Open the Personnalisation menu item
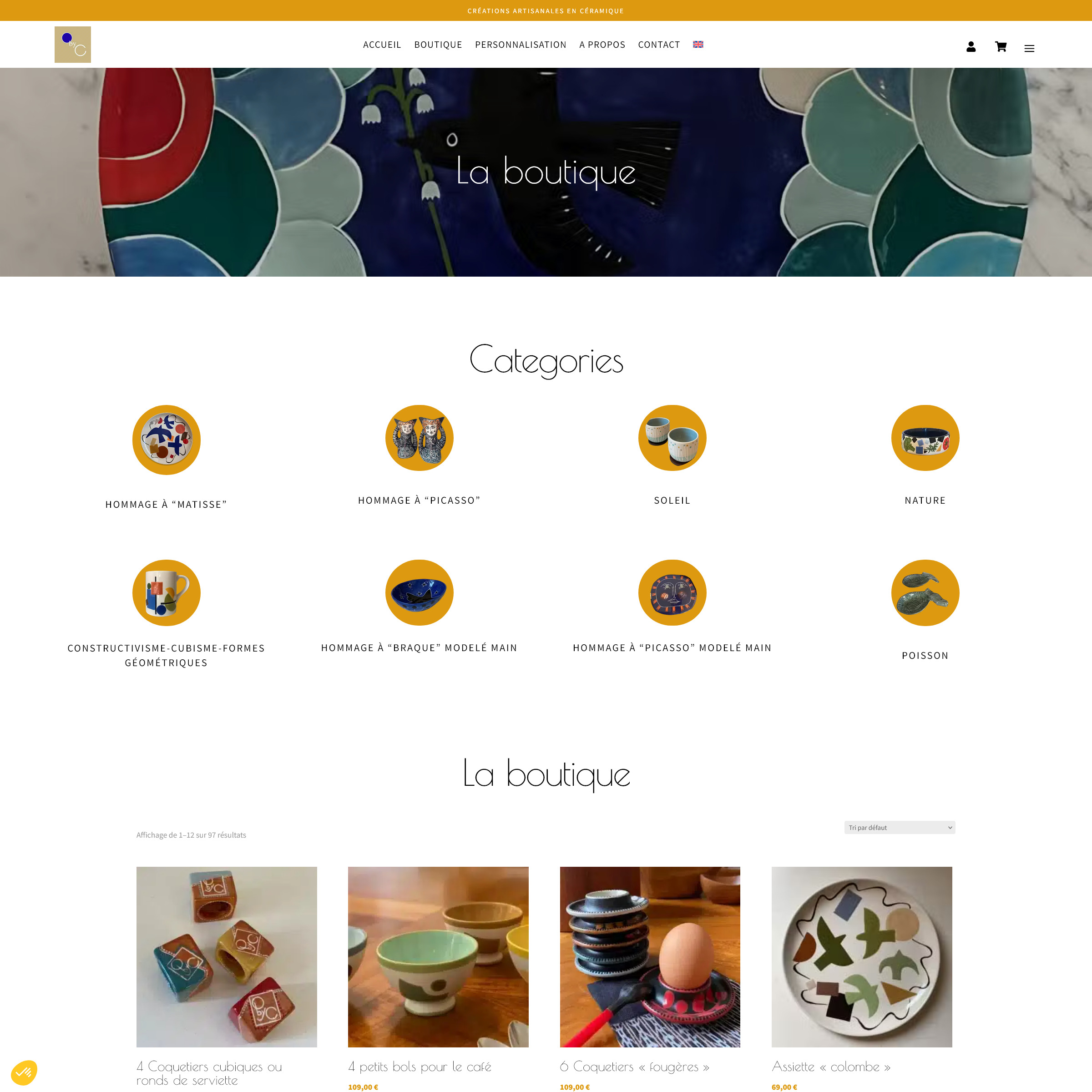 click(x=521, y=45)
